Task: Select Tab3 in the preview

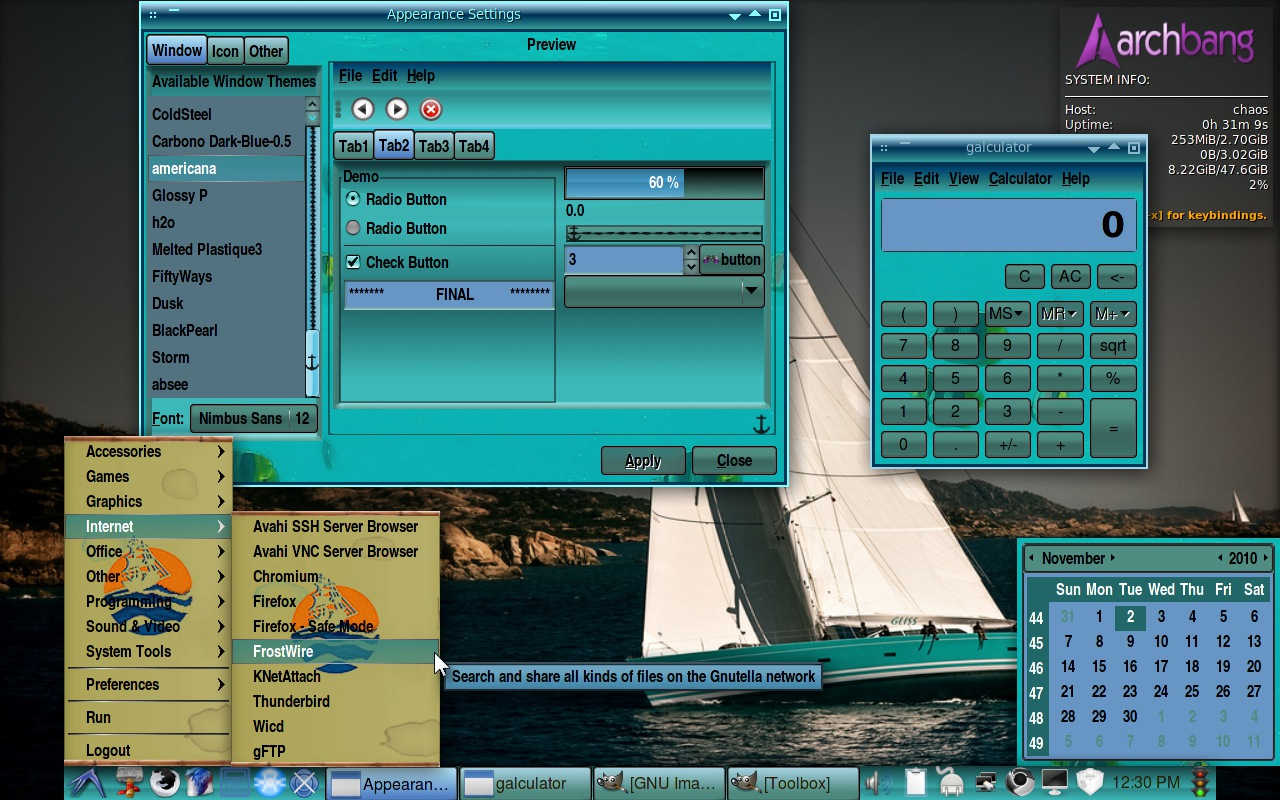Action: point(434,146)
